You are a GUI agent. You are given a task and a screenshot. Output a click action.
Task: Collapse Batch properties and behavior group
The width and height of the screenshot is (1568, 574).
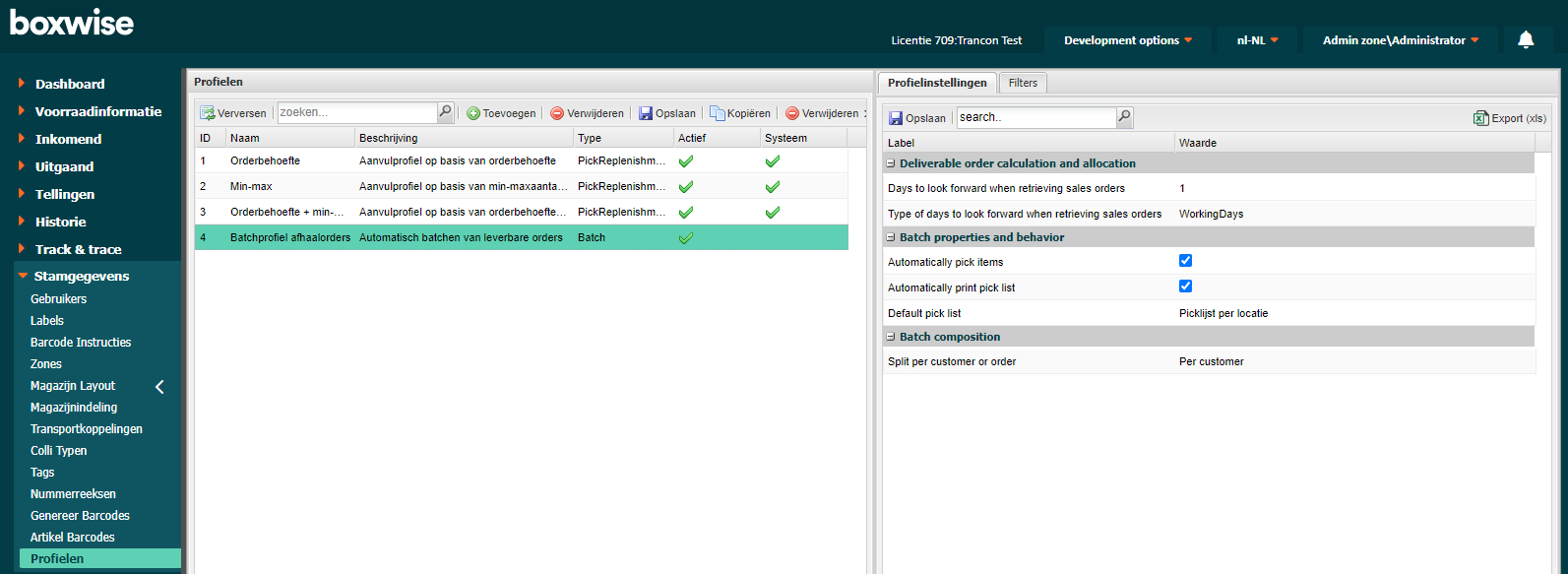[891, 237]
